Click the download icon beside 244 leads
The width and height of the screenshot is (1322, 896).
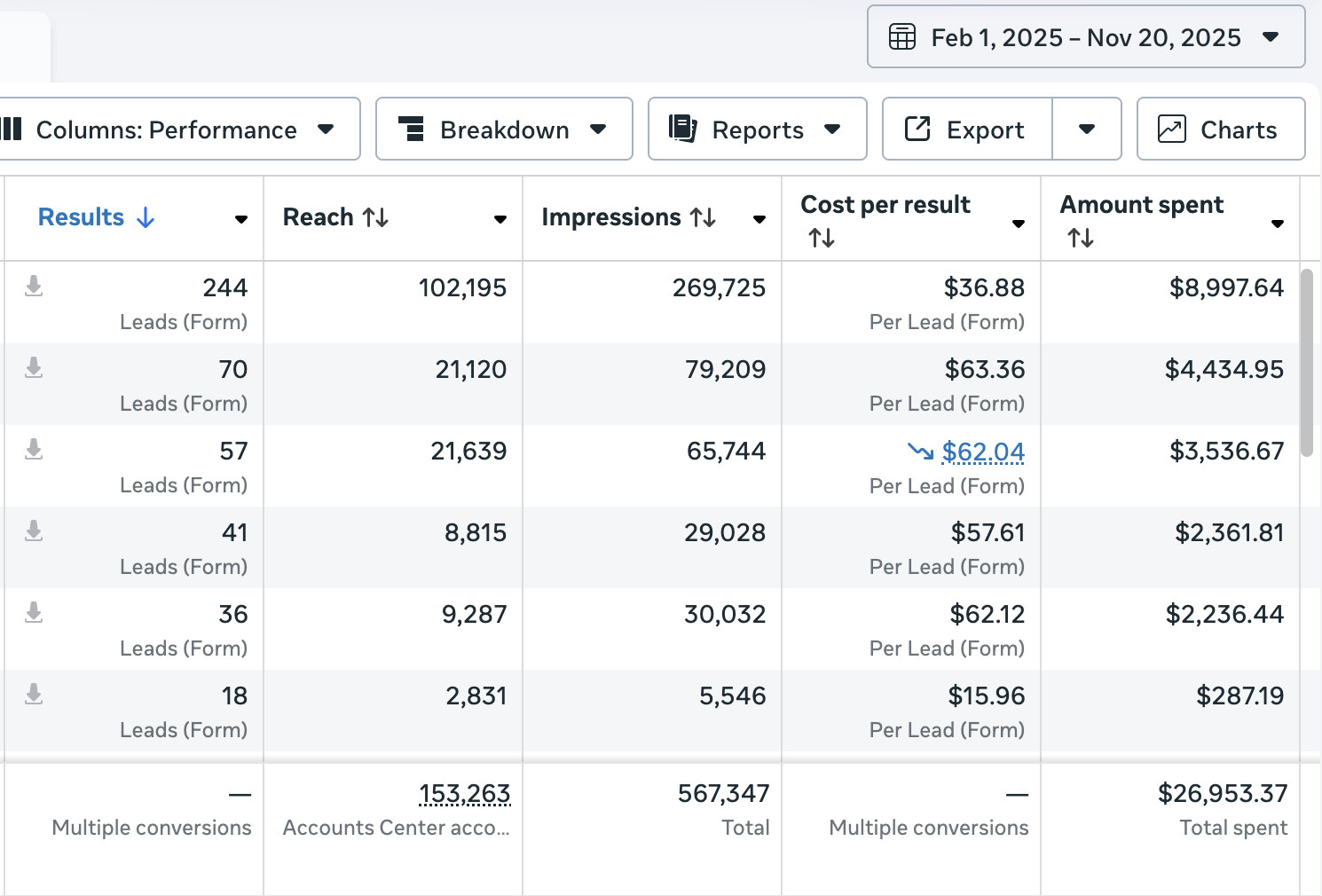pos(34,286)
